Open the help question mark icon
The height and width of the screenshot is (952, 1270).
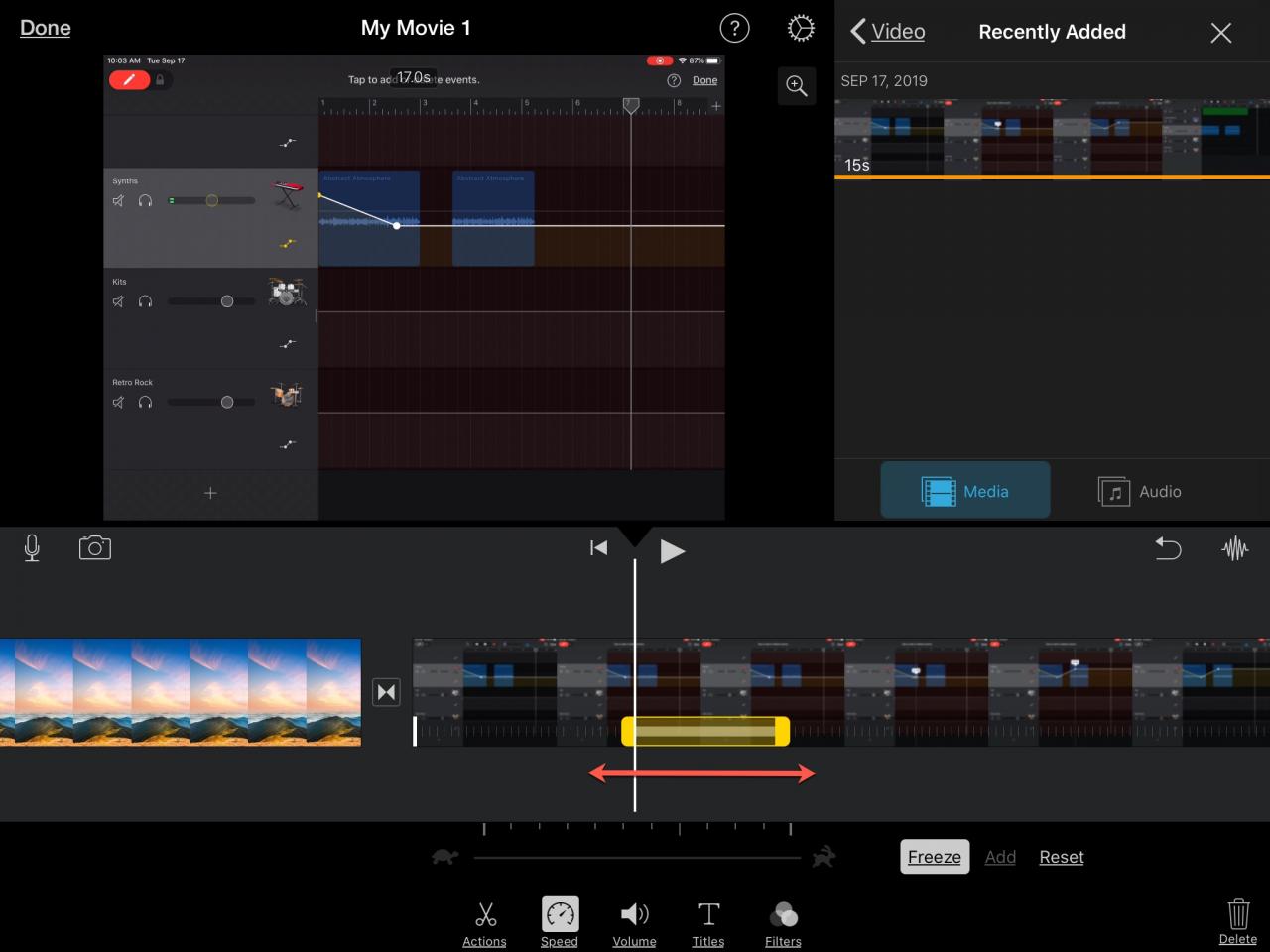[x=734, y=29]
